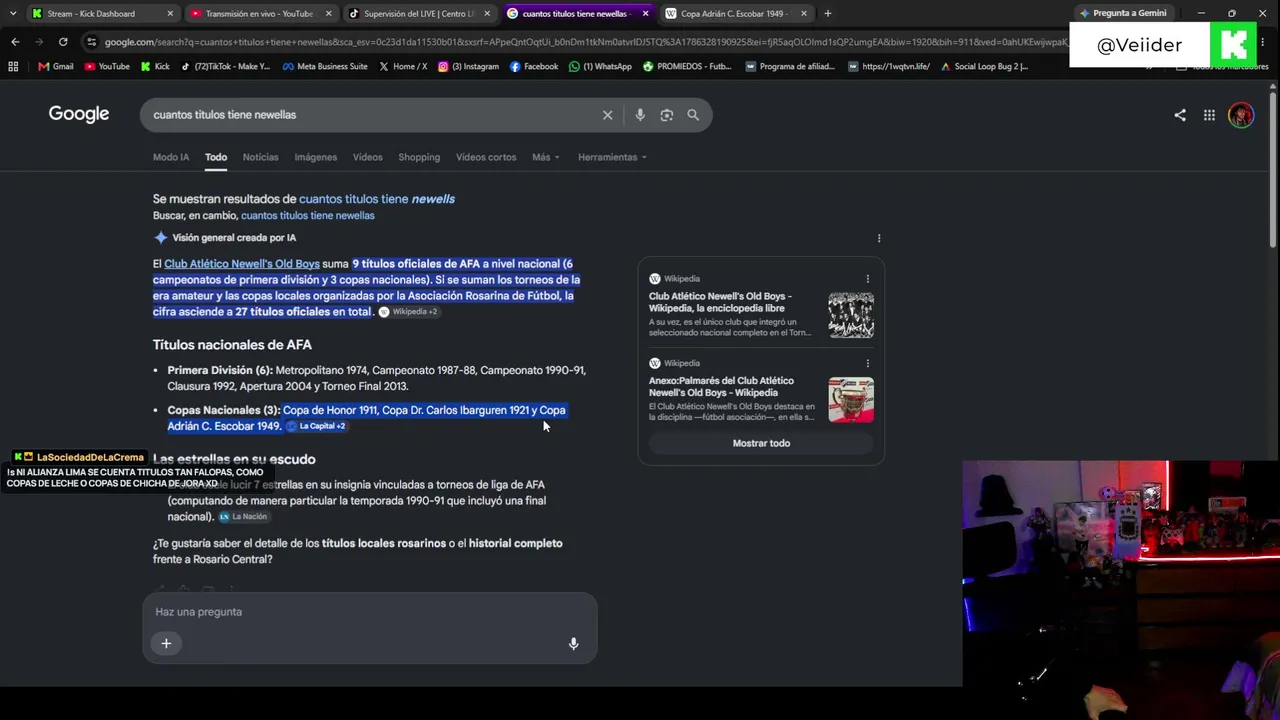Switch to the Modo IA tab
Screen dimensions: 1280x720
tap(171, 157)
